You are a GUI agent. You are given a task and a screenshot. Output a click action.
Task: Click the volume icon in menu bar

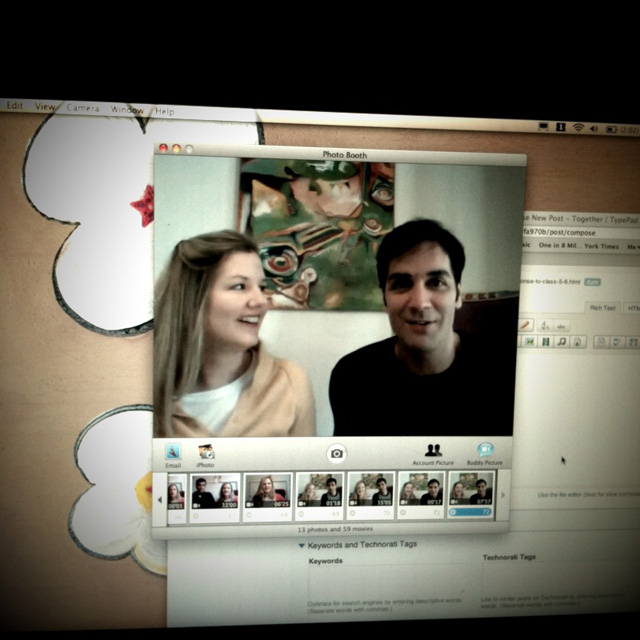(x=593, y=129)
